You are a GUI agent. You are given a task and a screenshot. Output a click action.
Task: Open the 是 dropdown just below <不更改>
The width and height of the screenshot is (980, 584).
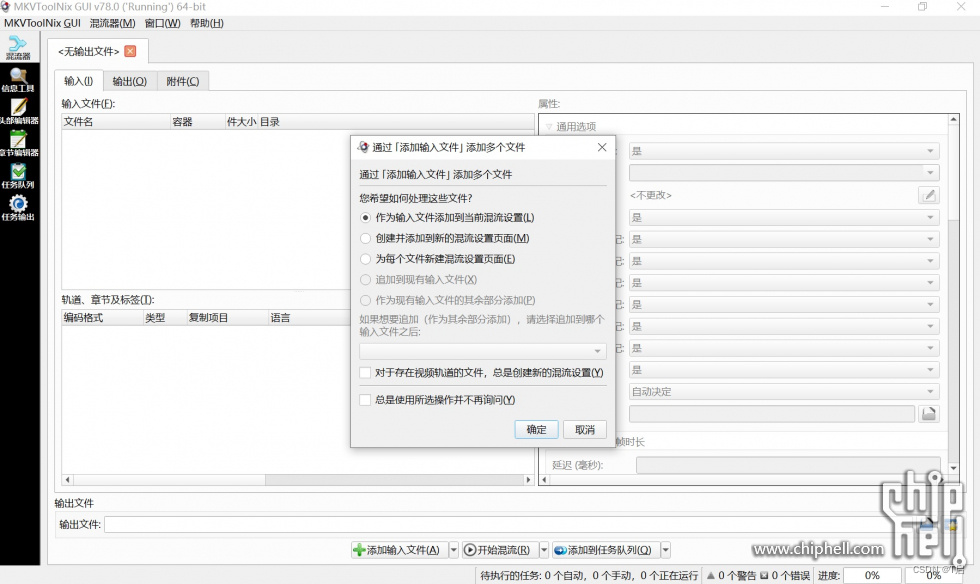(x=784, y=218)
